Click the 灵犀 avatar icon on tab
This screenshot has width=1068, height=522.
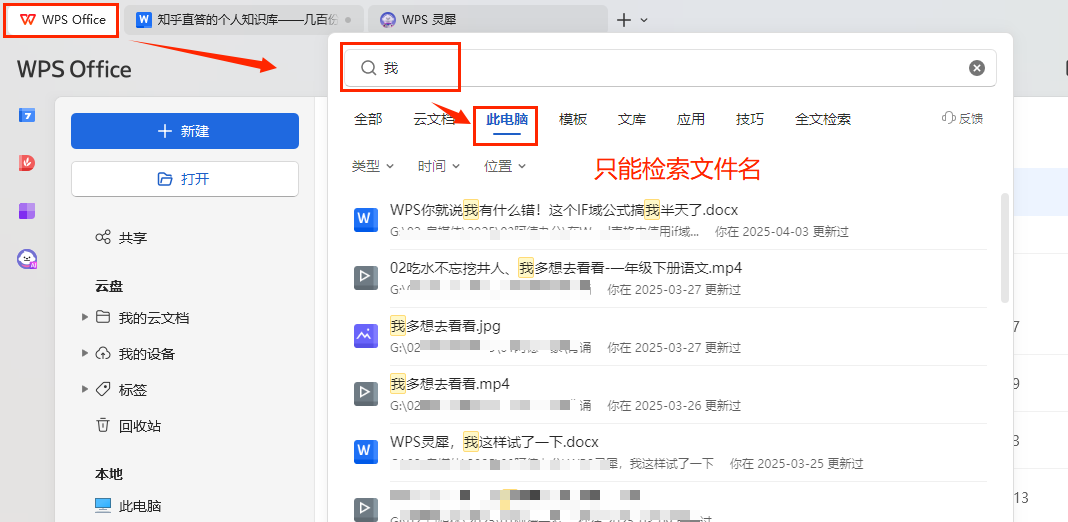point(388,20)
